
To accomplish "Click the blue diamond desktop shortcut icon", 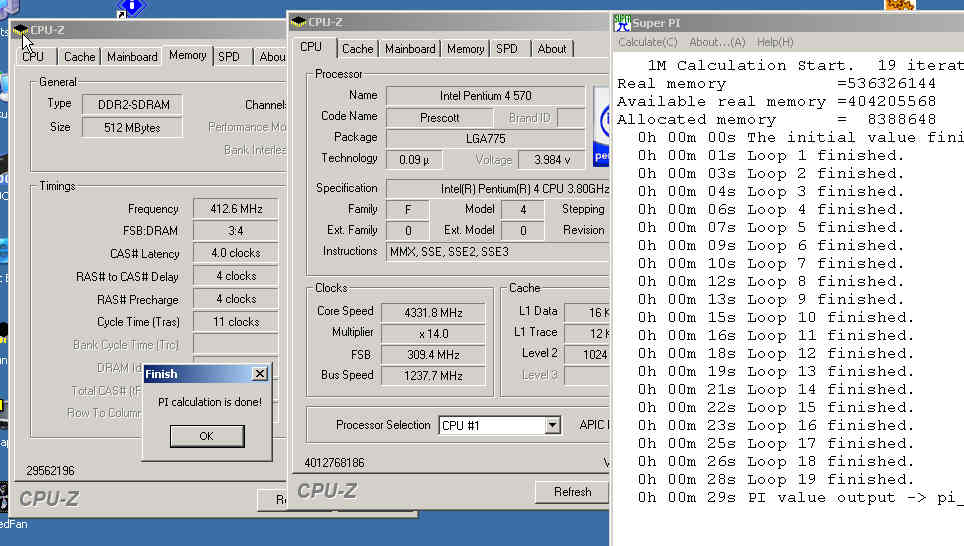I will coord(131,7).
